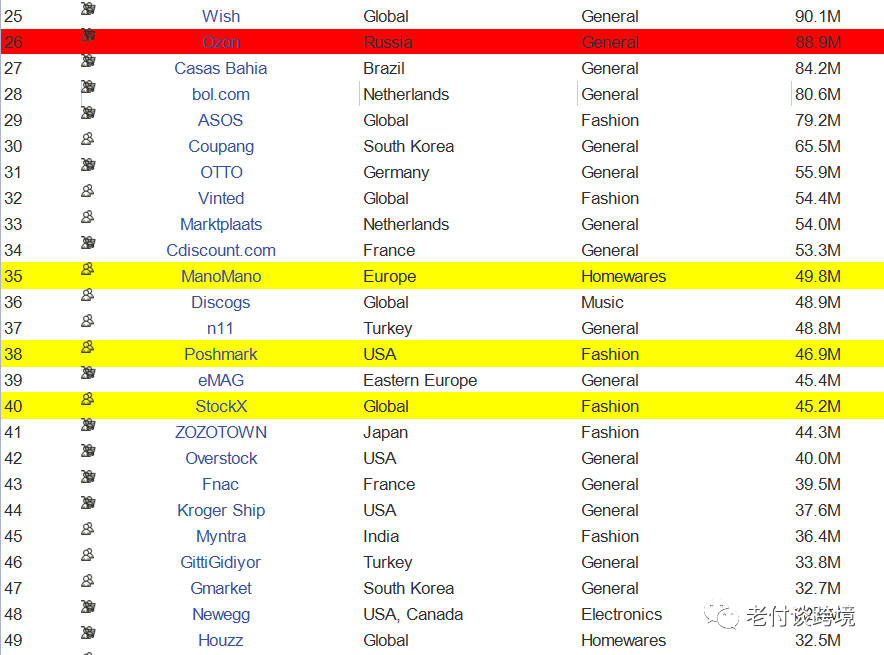Click the icon in the Cdiscount.com row
884x655 pixels.
[x=88, y=244]
